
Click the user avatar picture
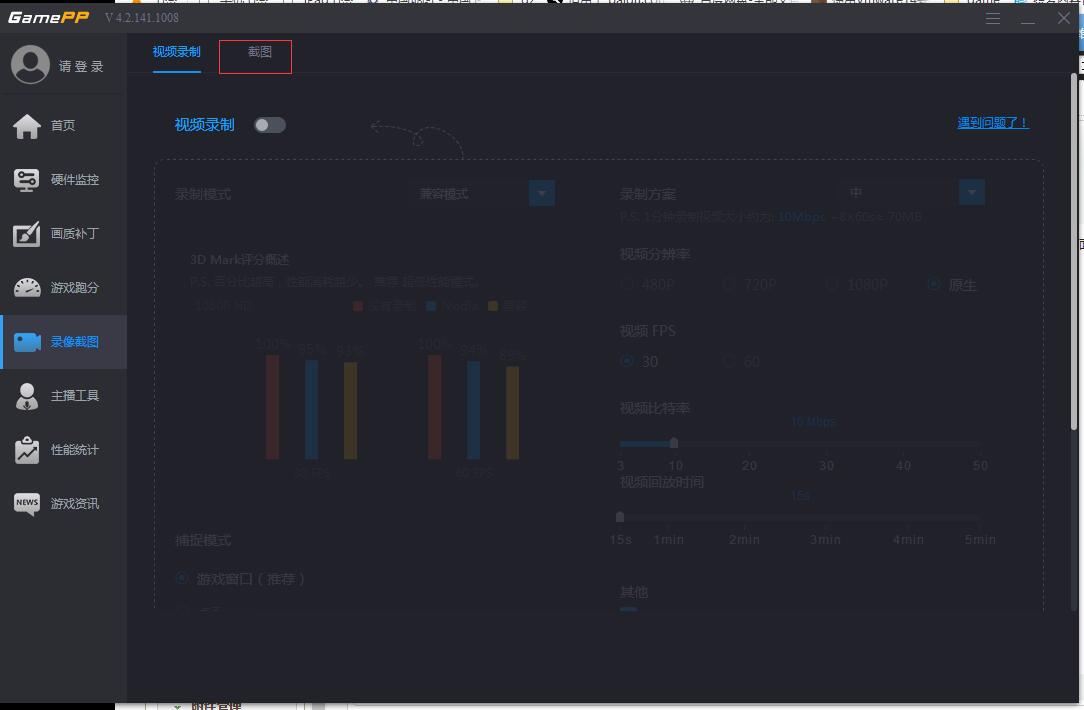tap(30, 64)
